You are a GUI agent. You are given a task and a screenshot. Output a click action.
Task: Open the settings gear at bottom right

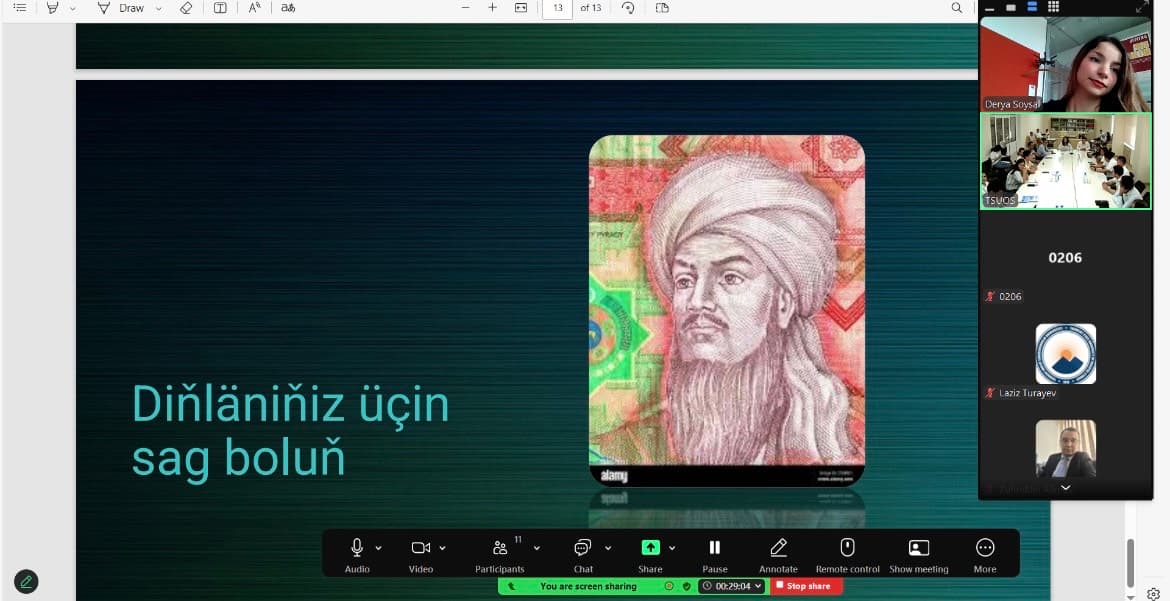pos(1154,594)
